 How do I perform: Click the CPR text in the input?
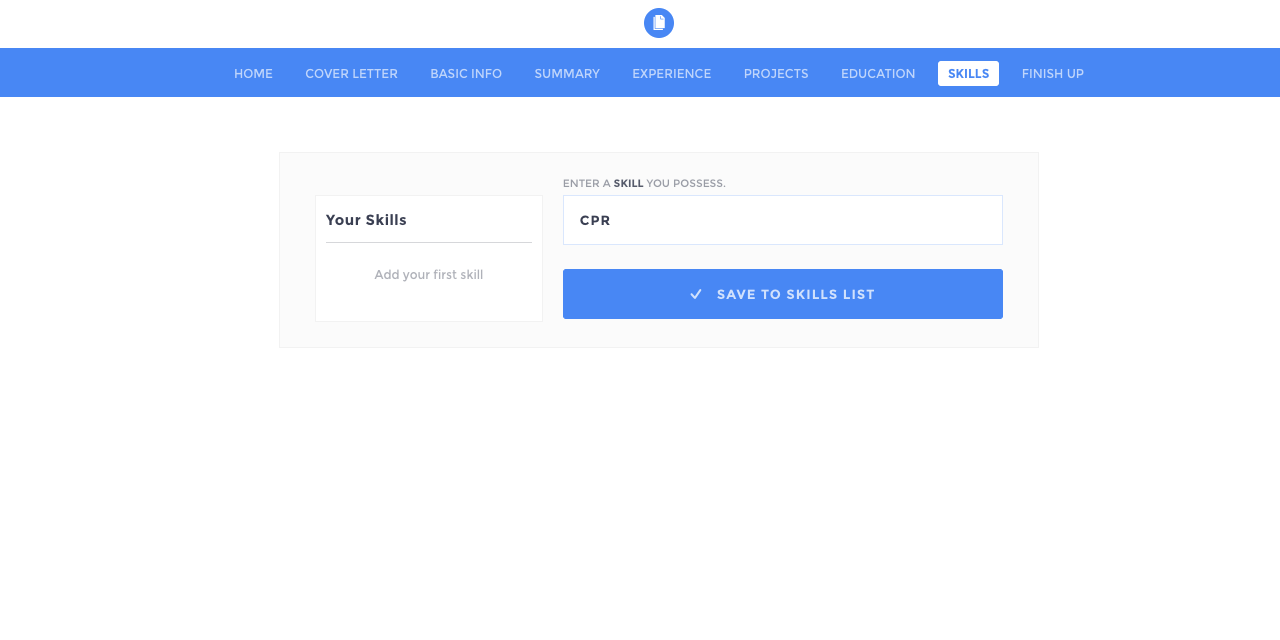595,220
